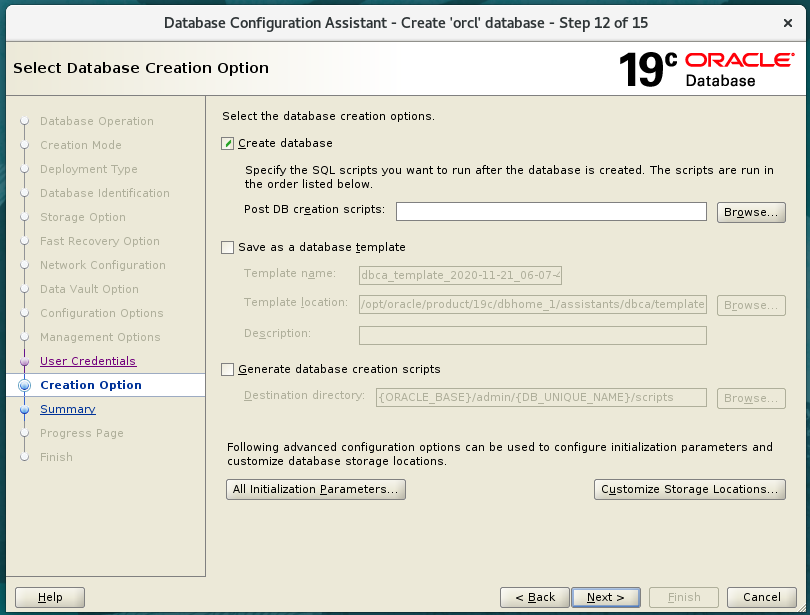Click the 'Configuration Options' step label

coord(102,313)
